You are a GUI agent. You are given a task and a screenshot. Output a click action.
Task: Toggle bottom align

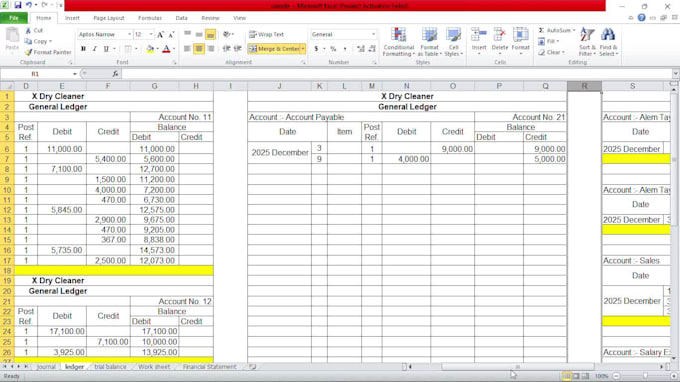[x=210, y=34]
